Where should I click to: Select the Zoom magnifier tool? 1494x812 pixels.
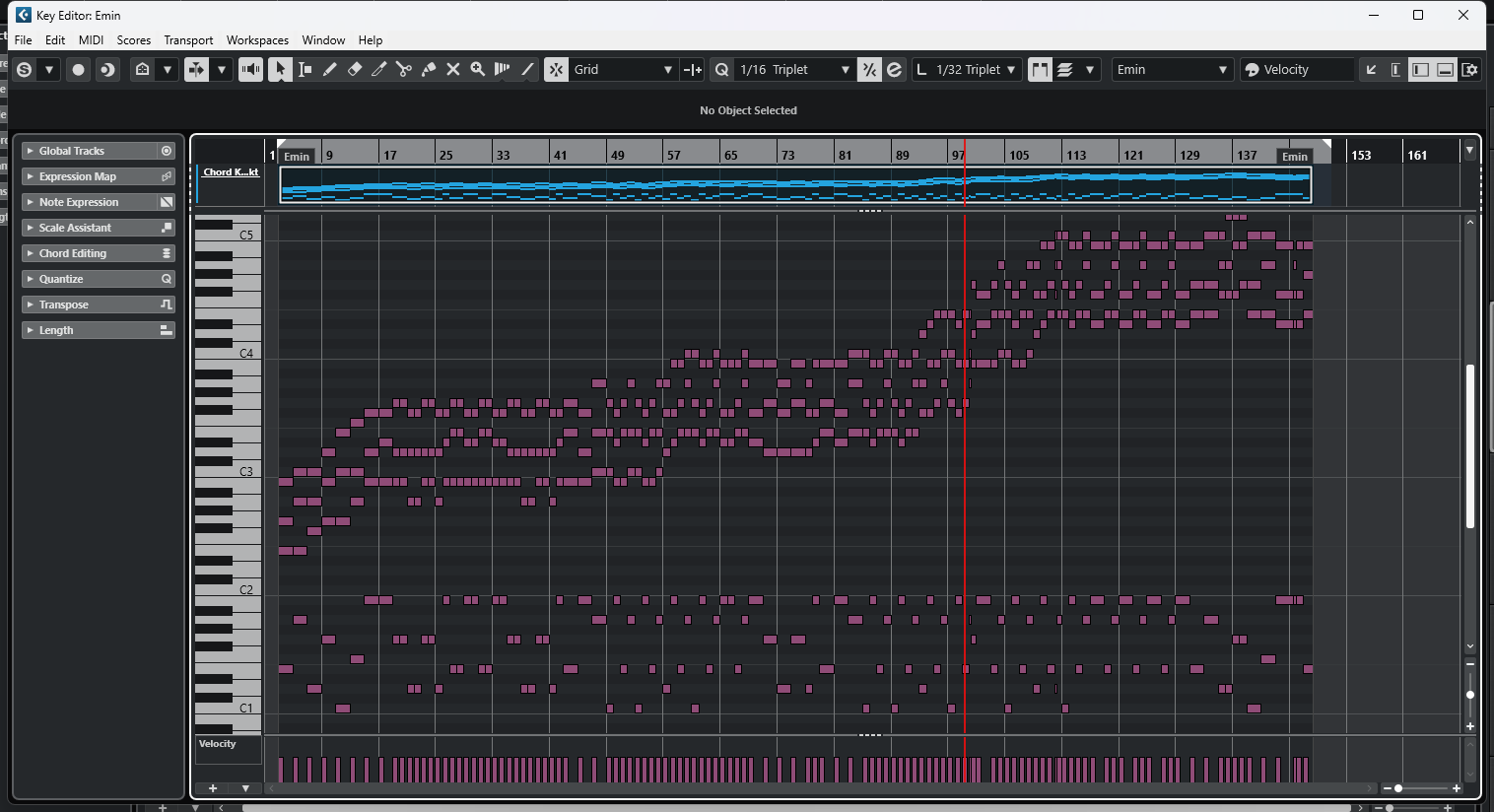pyautogui.click(x=477, y=69)
